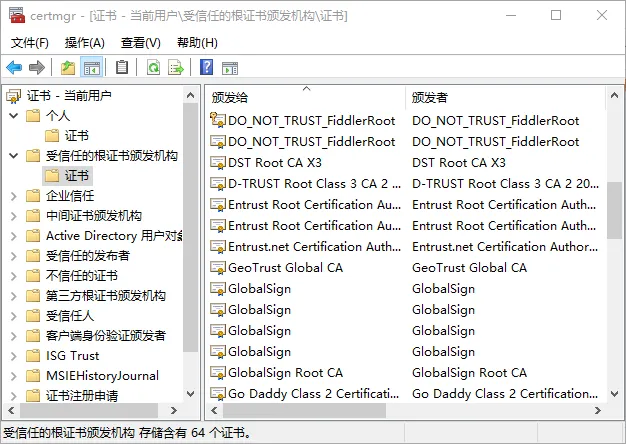Click issuer cell Go Daddy Class 2 Certification...
The image size is (626, 444).
[x=505, y=394]
